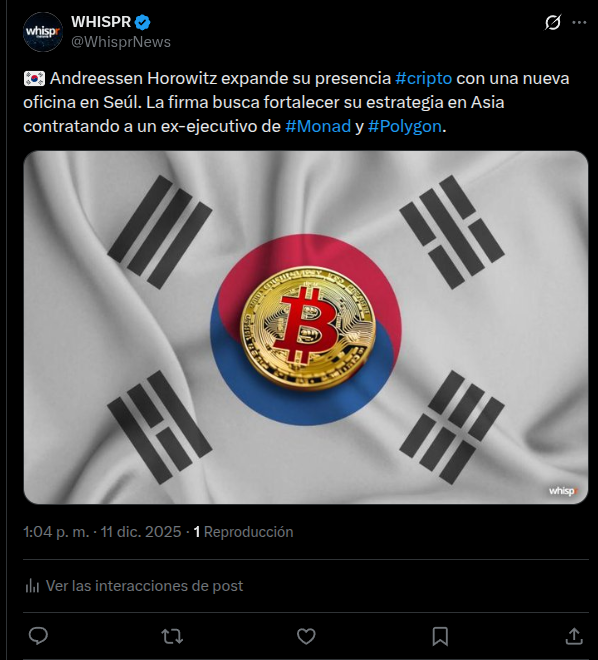
Task: Repost this tweet with the retweet icon
Action: coord(172,636)
